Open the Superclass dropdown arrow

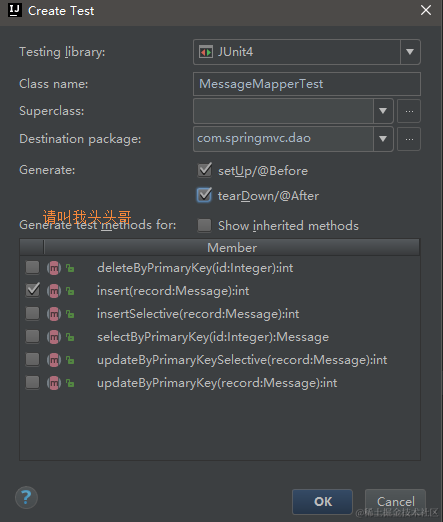pos(383,111)
